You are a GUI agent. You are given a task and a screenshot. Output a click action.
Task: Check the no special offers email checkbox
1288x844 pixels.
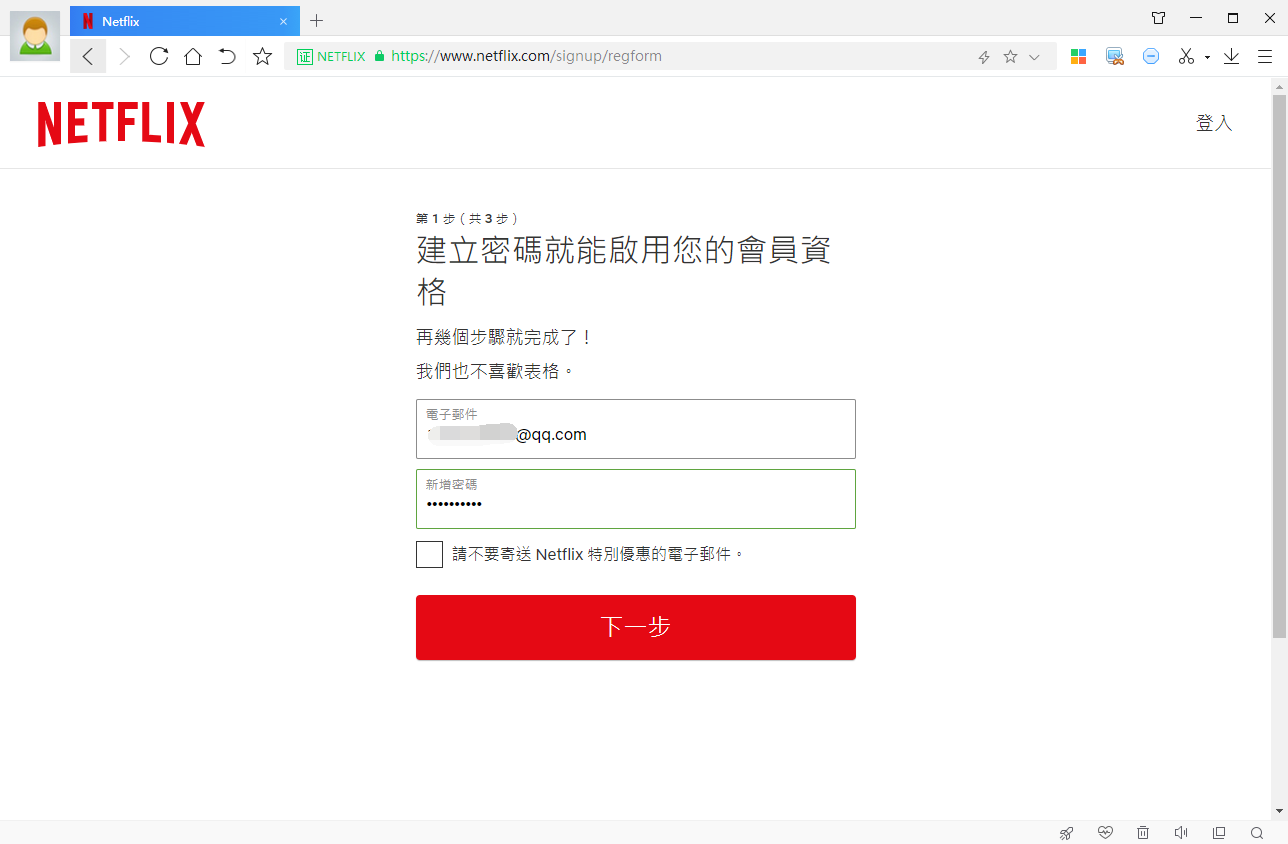[x=429, y=554]
